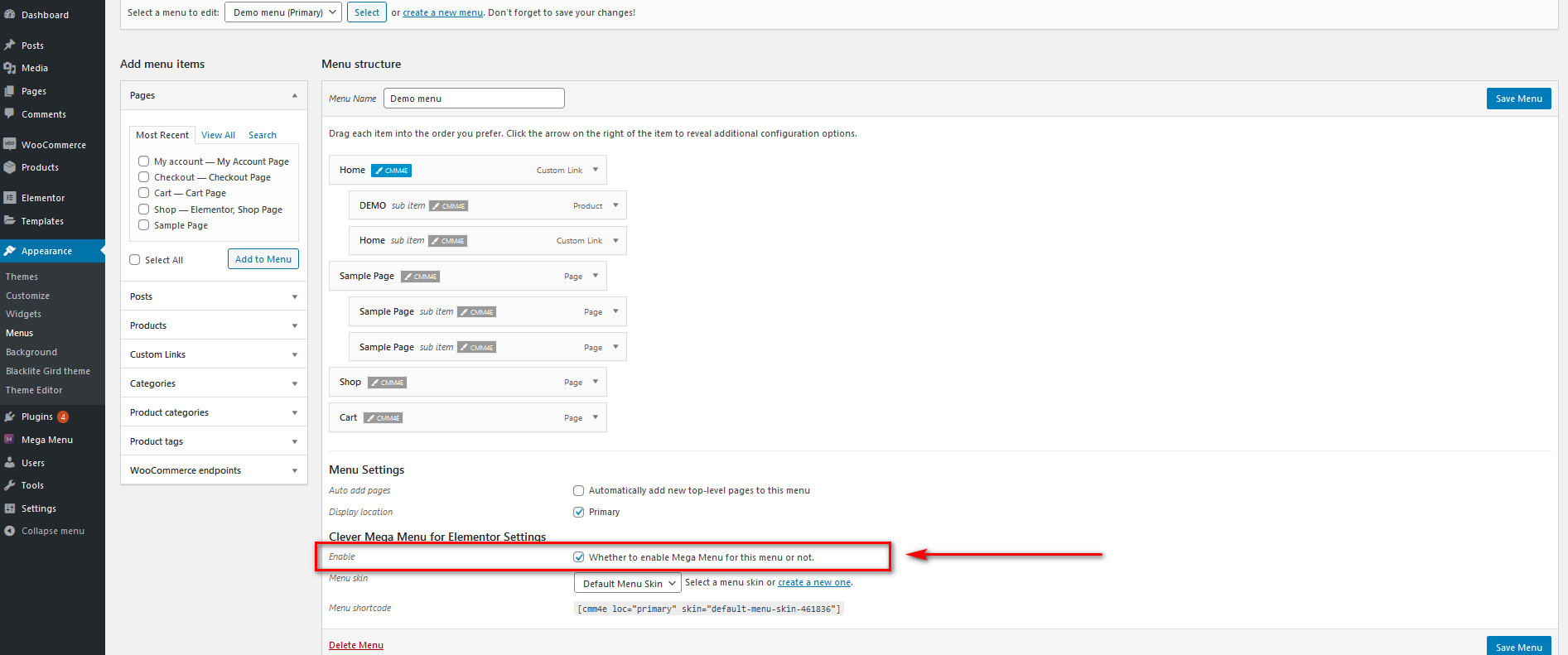Click the CMM4E badge on Shop item

click(x=387, y=383)
